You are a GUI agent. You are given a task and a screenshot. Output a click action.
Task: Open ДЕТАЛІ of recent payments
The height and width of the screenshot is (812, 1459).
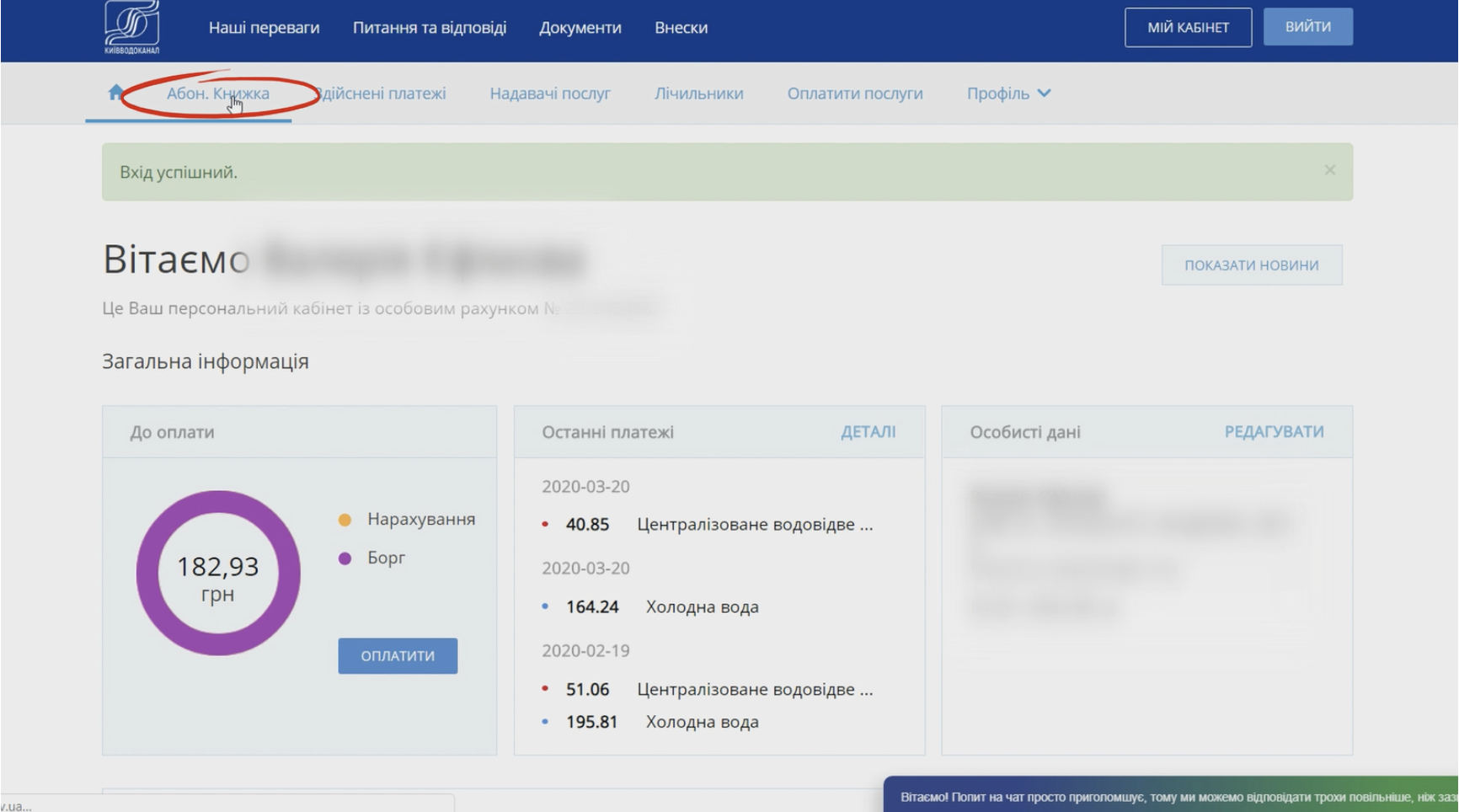pyautogui.click(x=868, y=432)
